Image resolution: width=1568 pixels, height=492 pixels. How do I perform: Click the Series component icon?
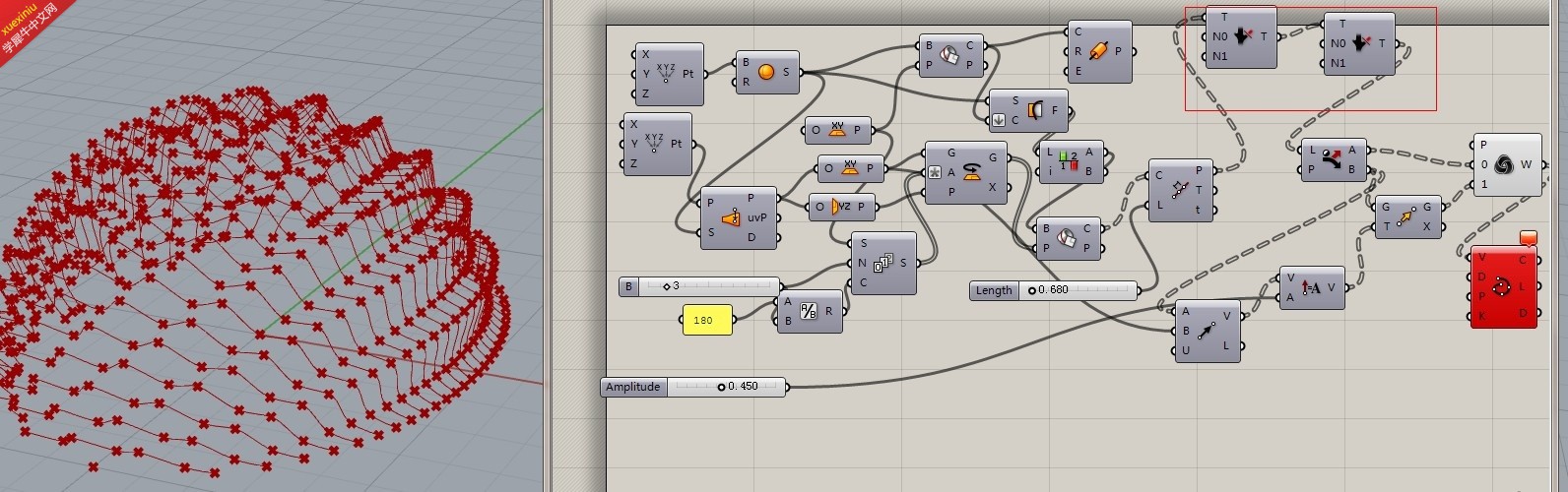[882, 263]
